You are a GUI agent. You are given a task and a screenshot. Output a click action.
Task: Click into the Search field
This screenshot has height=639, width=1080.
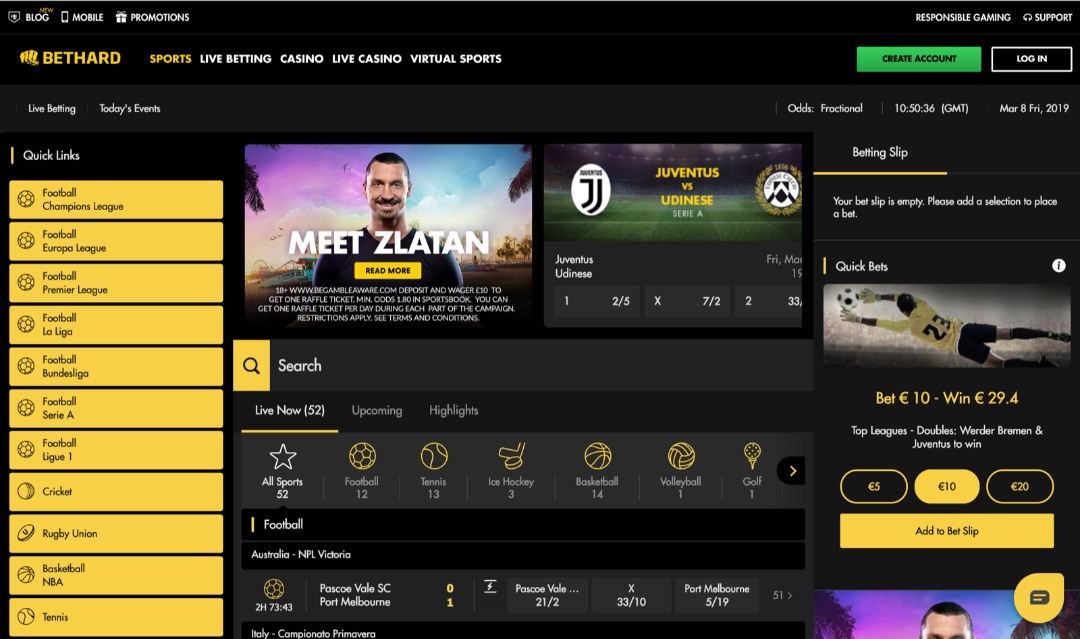point(541,366)
